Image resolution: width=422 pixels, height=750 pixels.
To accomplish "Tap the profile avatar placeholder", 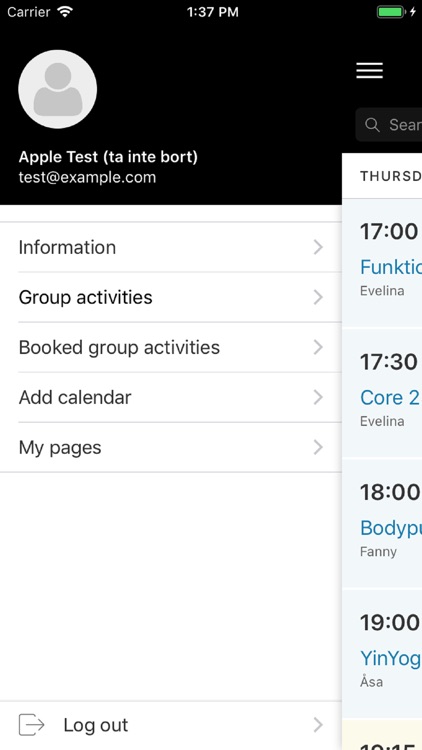I will (x=58, y=89).
